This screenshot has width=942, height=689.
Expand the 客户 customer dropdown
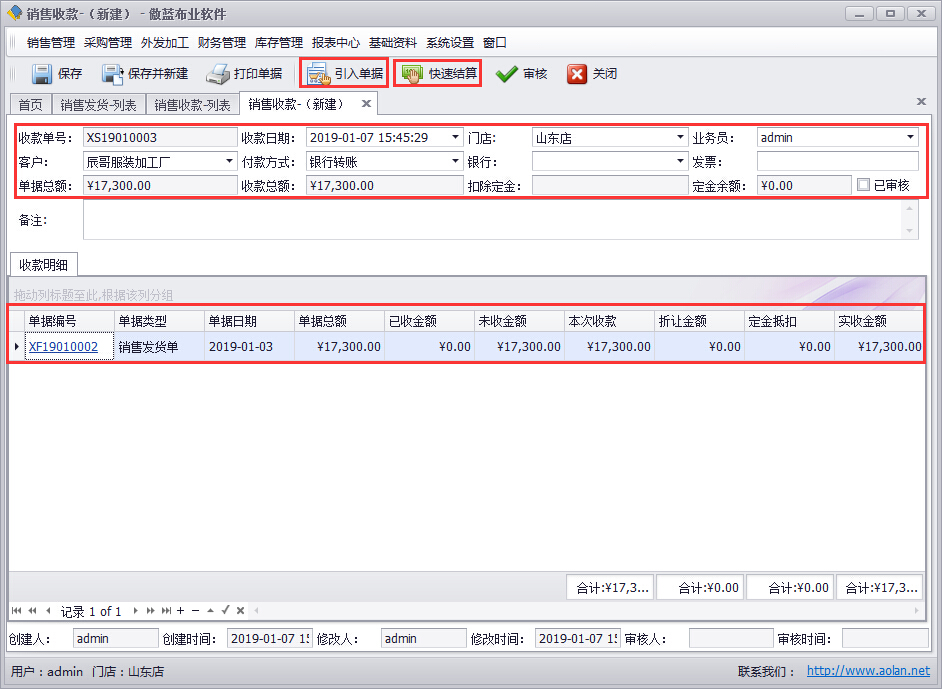[x=228, y=161]
